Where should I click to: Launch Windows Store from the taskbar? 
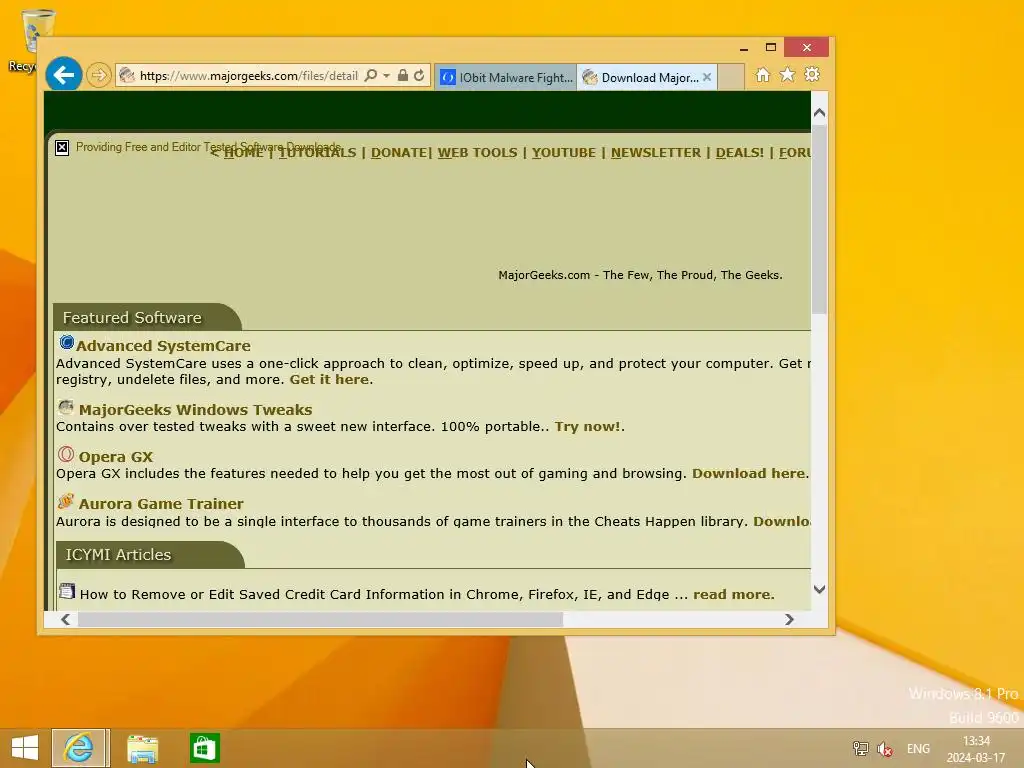tap(204, 748)
